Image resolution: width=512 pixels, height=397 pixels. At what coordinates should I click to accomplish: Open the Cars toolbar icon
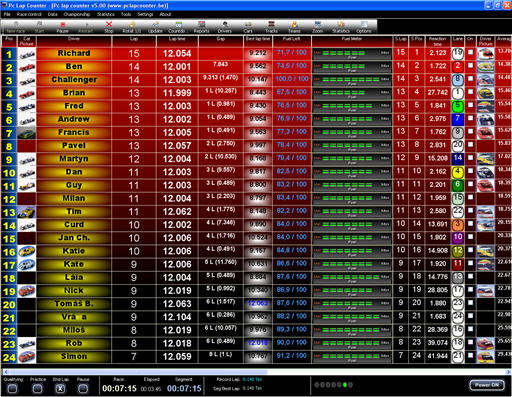248,27
